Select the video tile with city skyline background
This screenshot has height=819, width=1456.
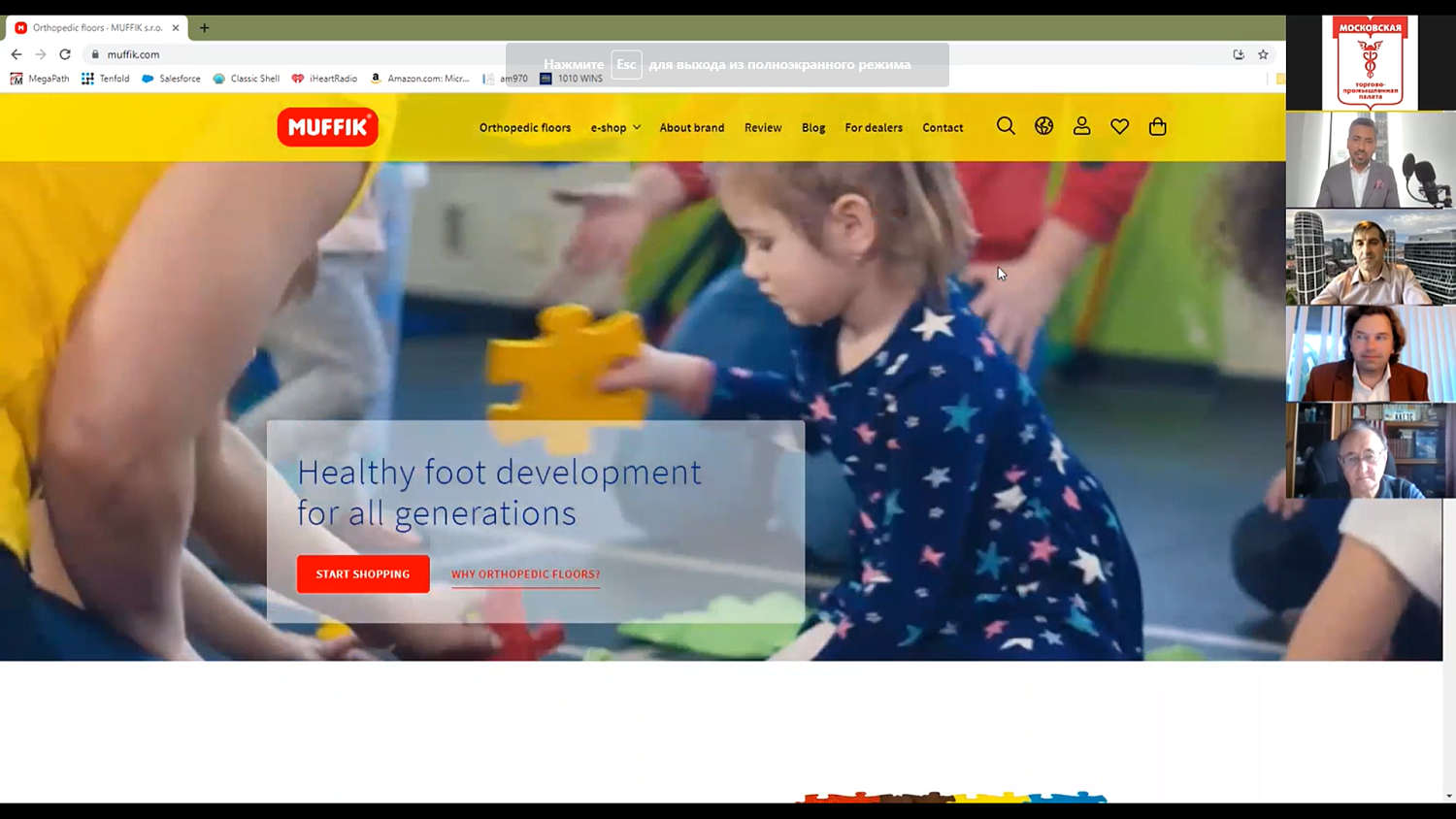1371,257
